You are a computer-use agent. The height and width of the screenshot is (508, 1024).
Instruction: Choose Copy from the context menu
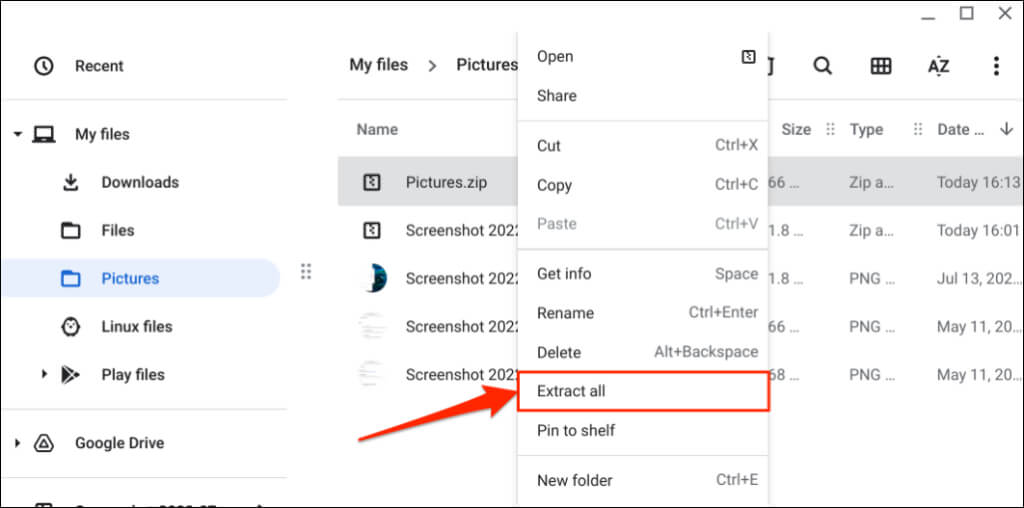[555, 185]
